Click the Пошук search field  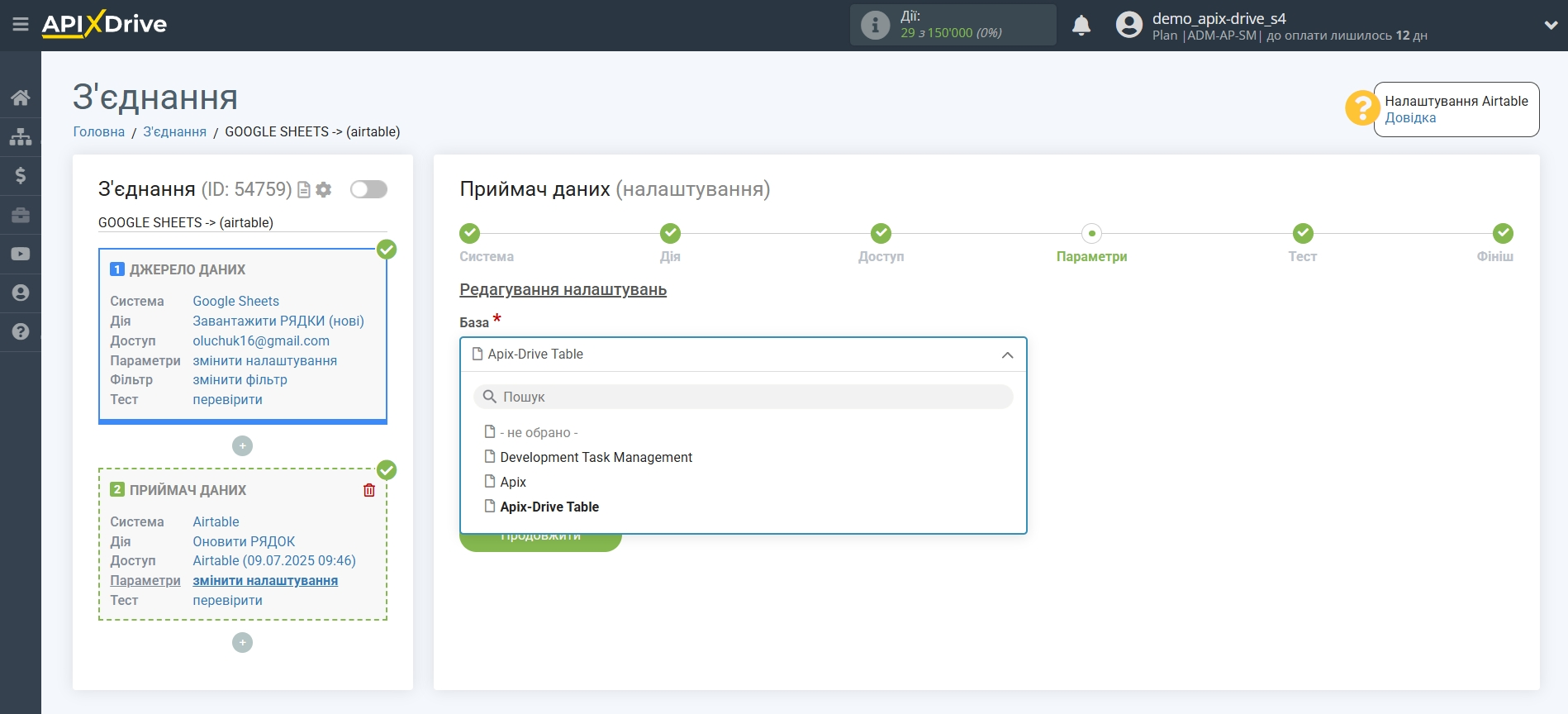[x=744, y=397]
